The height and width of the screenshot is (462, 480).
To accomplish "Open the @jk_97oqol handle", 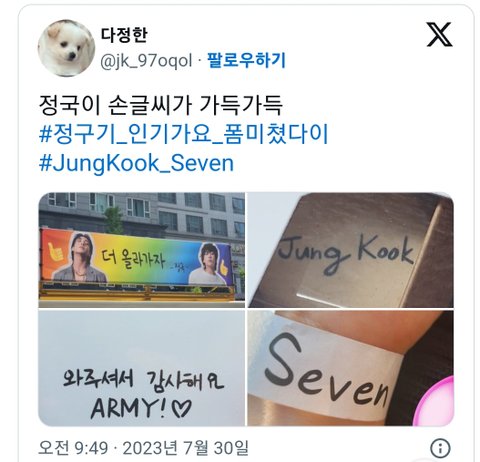I will point(146,61).
